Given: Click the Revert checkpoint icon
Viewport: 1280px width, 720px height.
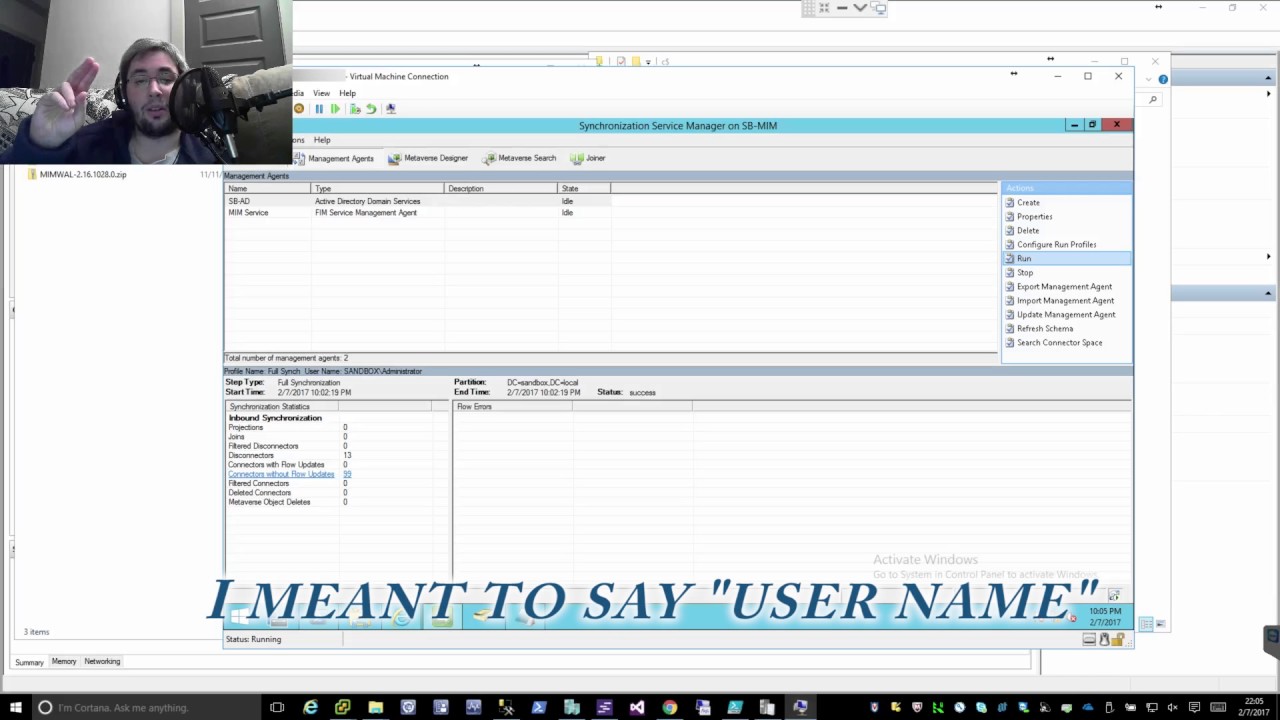Looking at the screenshot, I should 371,109.
